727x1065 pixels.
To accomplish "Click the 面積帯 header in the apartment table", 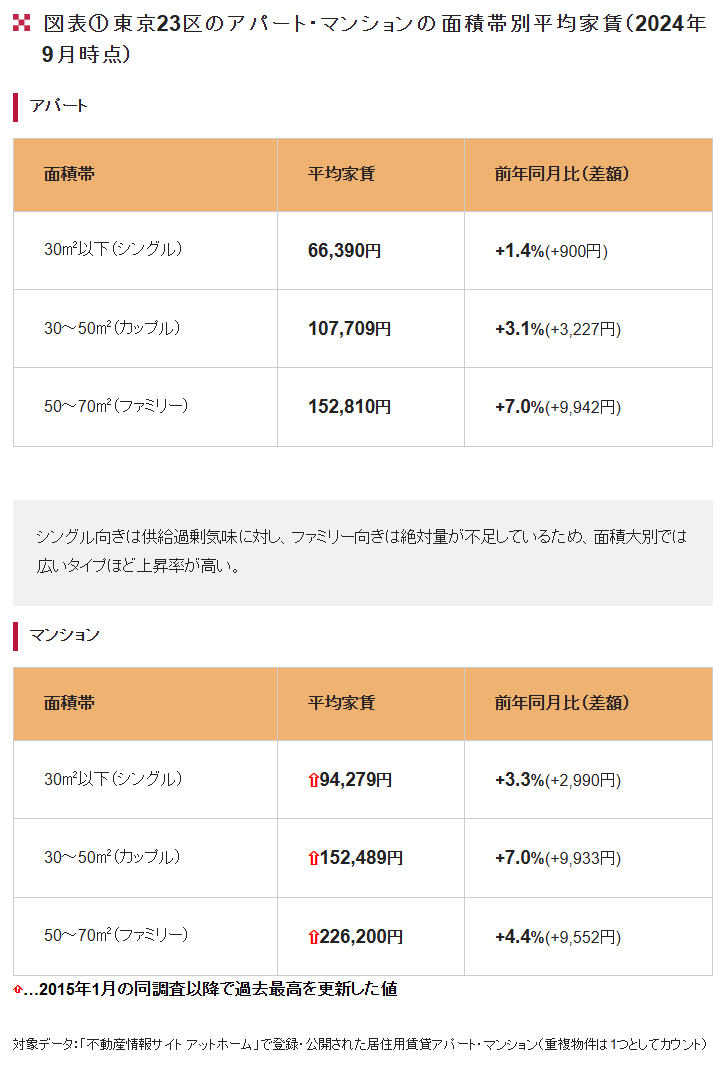I will point(69,174).
